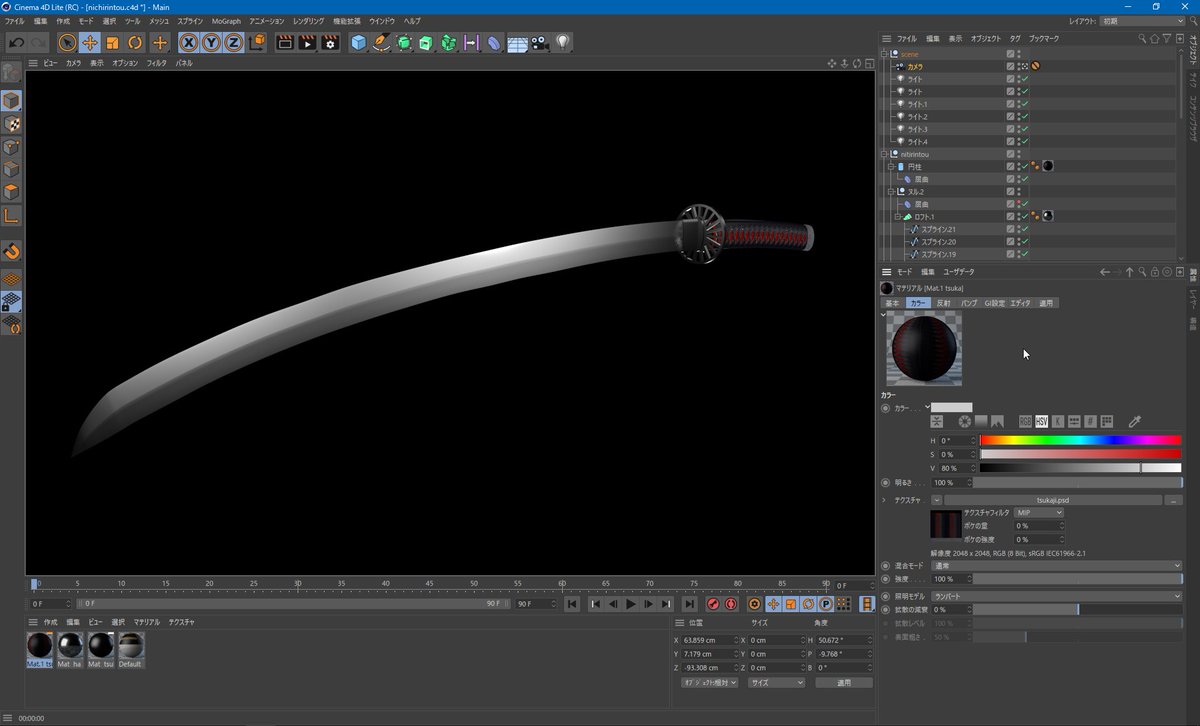Adjust the V brightness gradient slider
The image size is (1200, 726).
pyautogui.click(x=1080, y=468)
